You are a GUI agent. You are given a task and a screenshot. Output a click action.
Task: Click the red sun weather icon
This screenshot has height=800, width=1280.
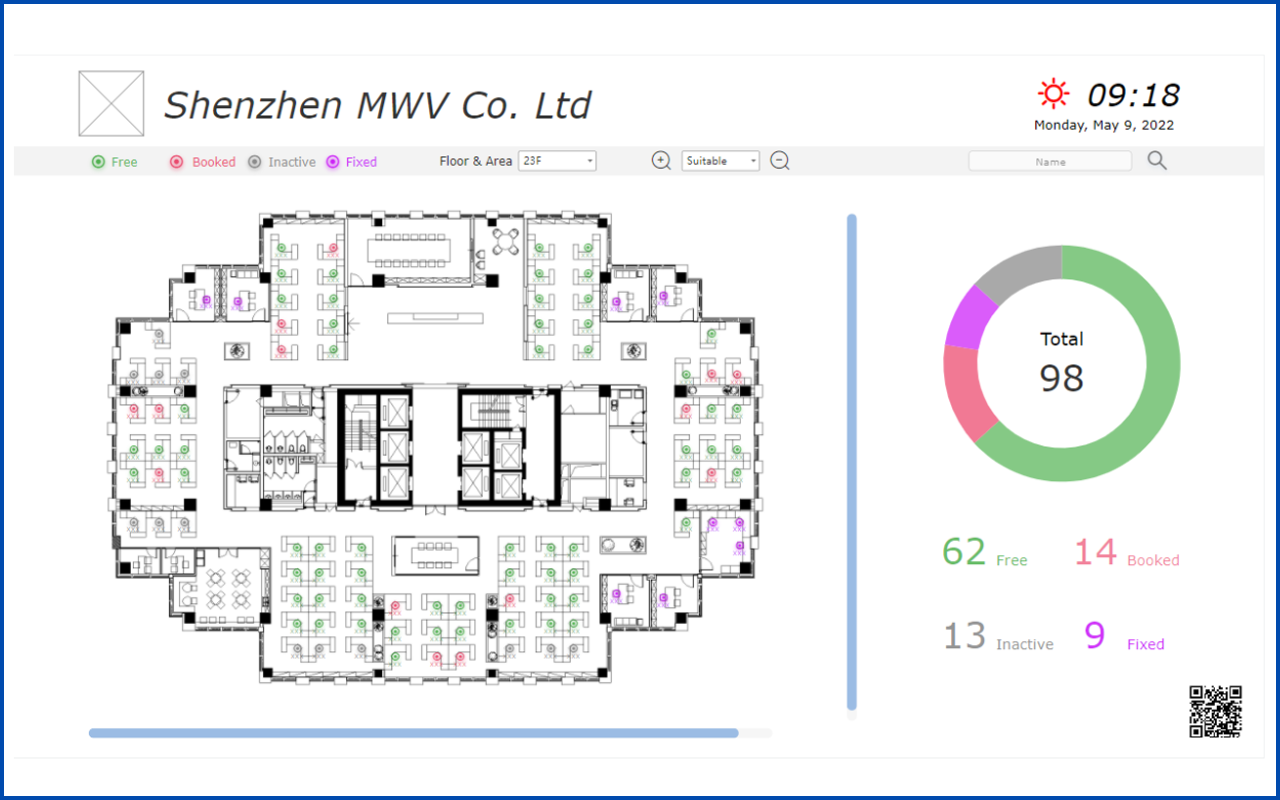pos(1053,94)
